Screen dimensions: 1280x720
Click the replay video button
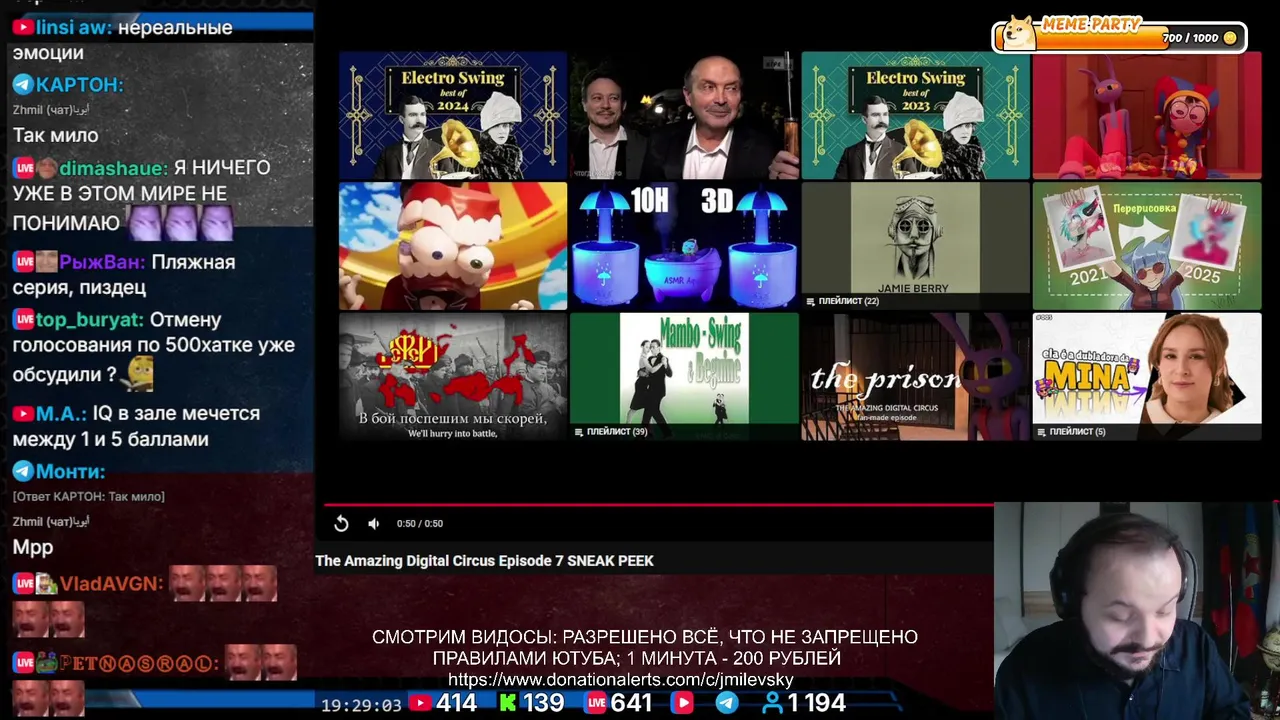(x=341, y=523)
